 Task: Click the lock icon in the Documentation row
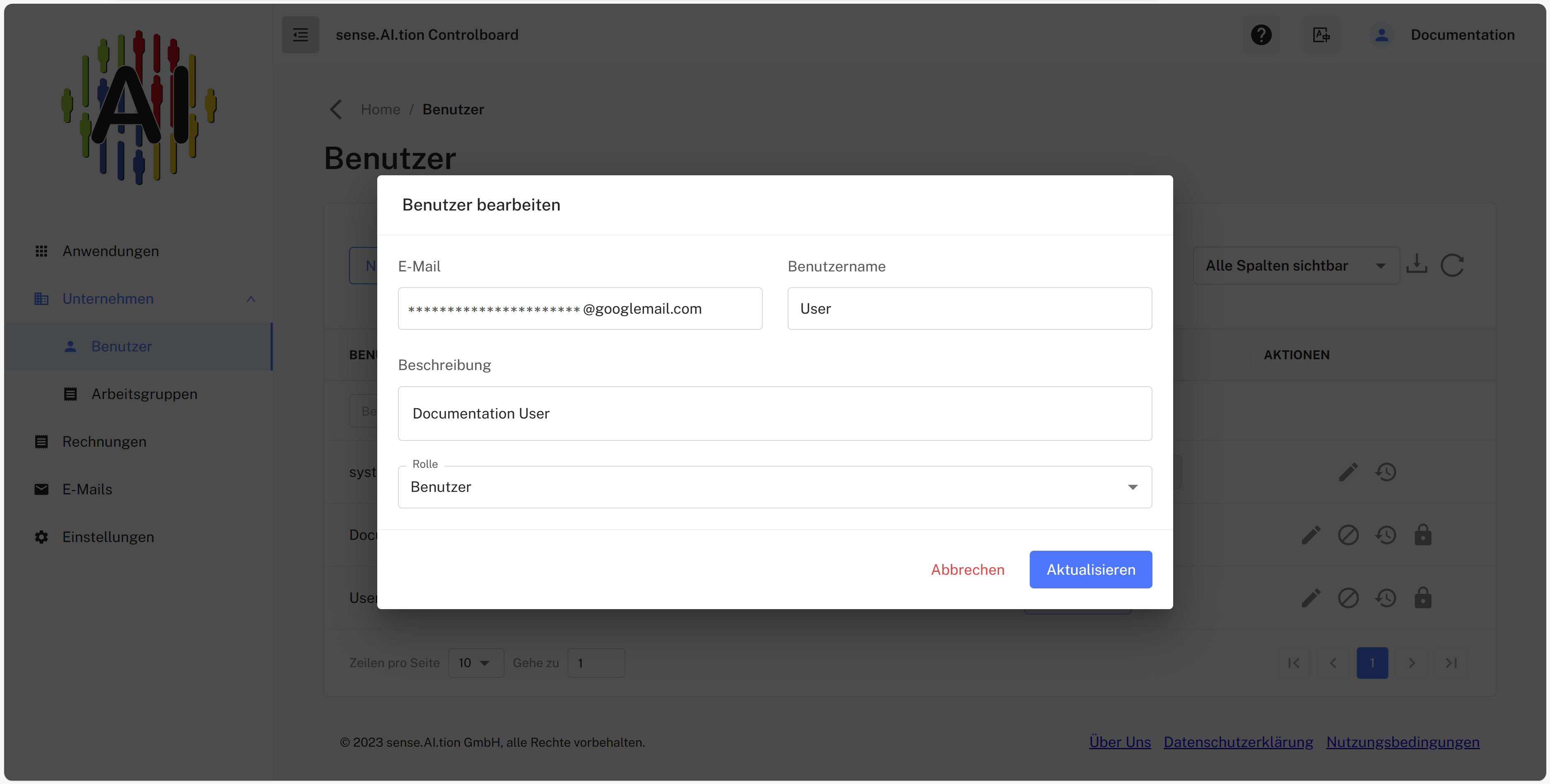coord(1423,535)
